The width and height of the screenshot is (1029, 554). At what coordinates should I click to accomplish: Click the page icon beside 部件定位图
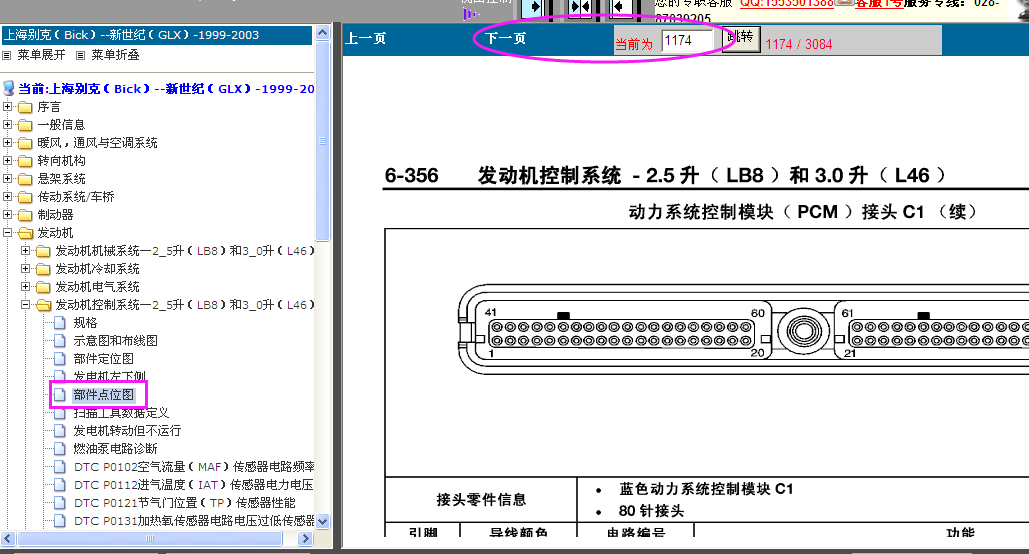pos(60,359)
